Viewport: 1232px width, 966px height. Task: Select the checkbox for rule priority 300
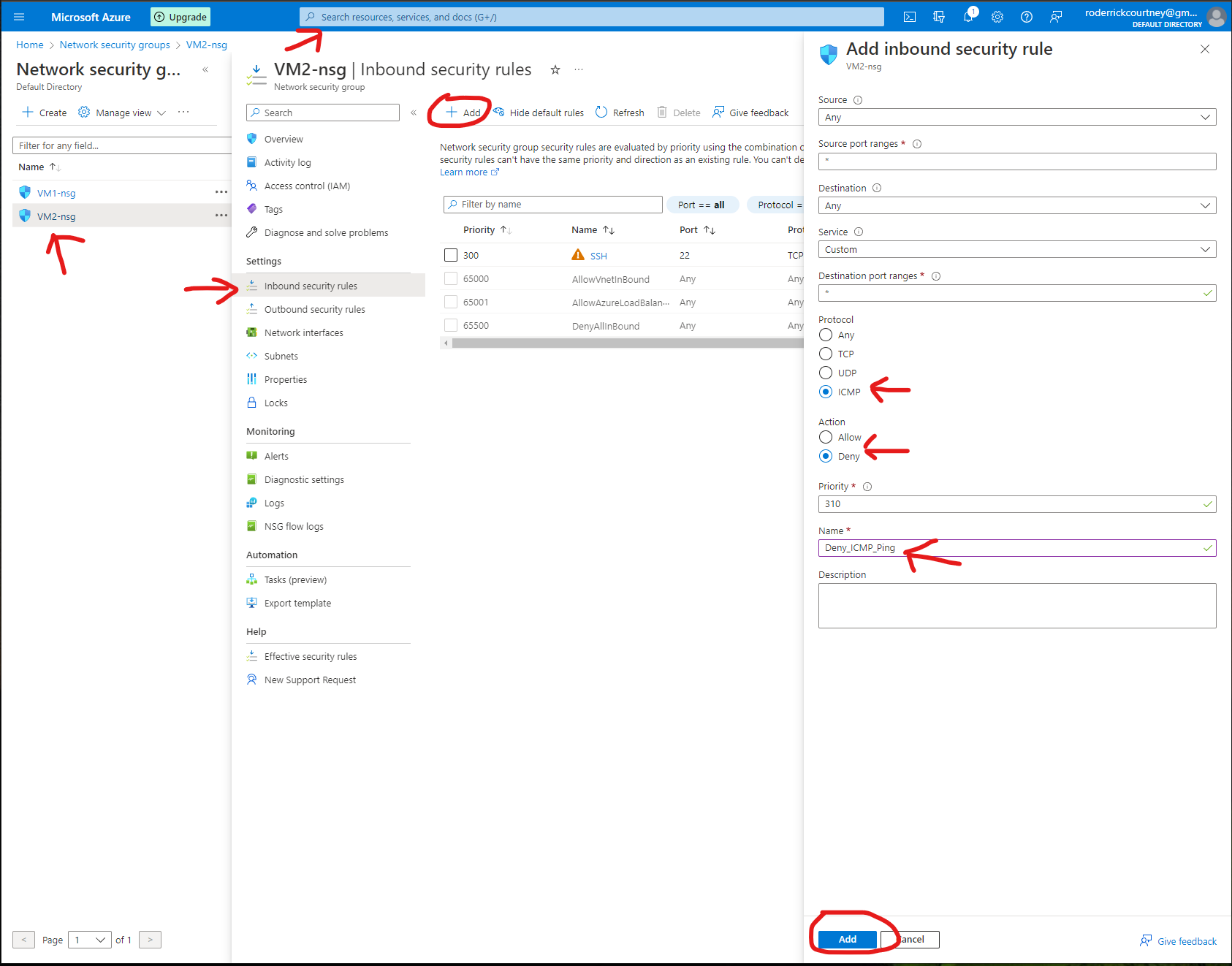tap(451, 255)
